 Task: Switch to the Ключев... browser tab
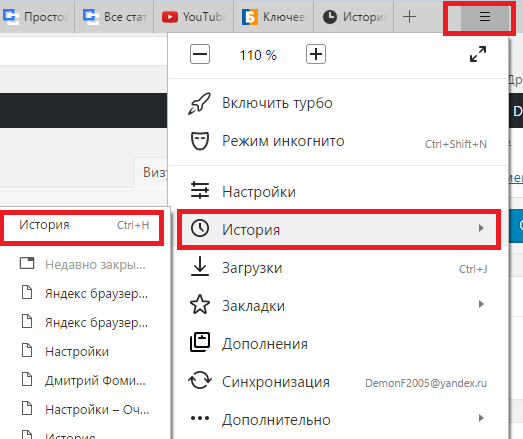[x=274, y=16]
